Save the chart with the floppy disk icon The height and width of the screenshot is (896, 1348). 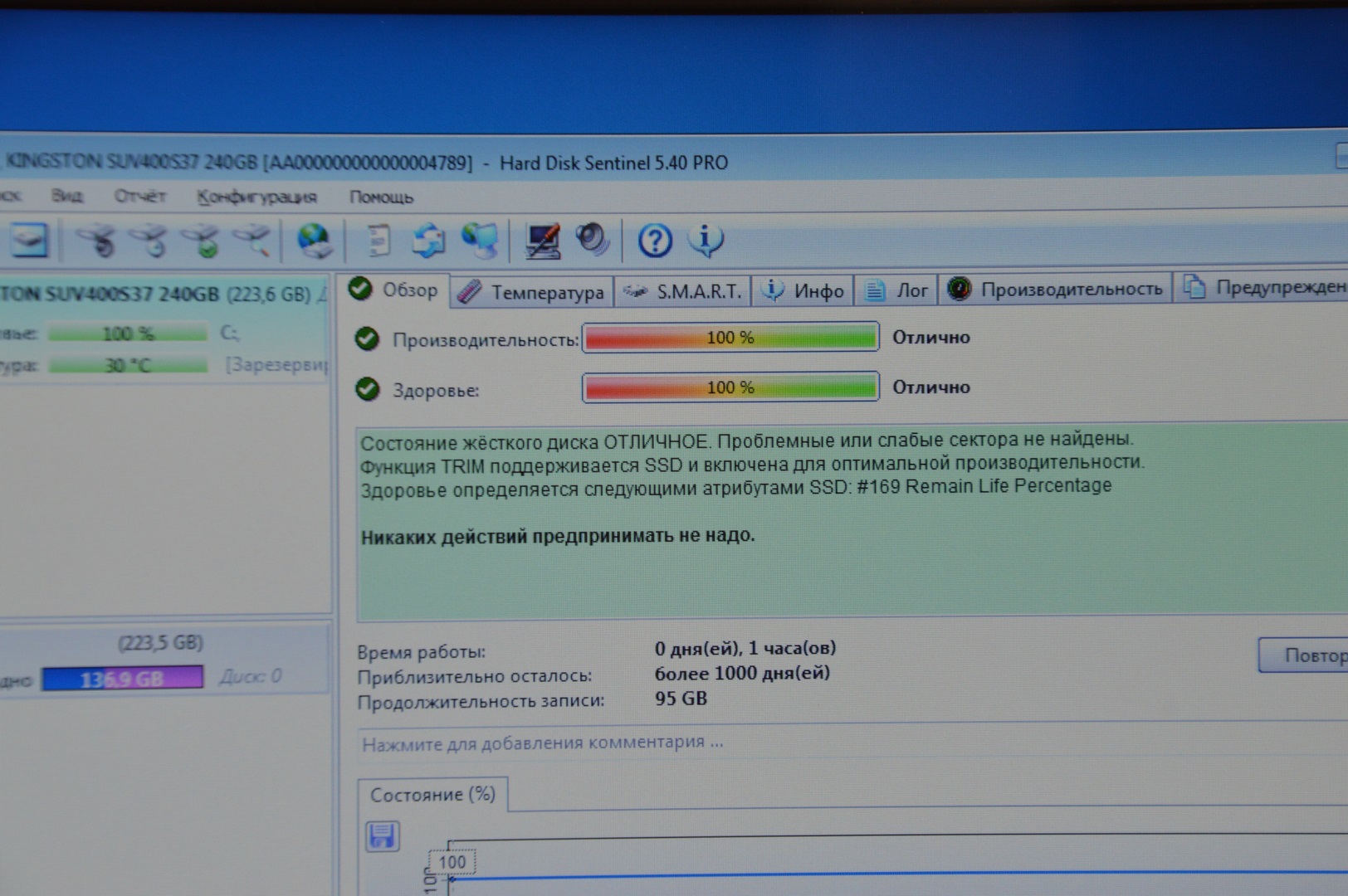[x=382, y=835]
